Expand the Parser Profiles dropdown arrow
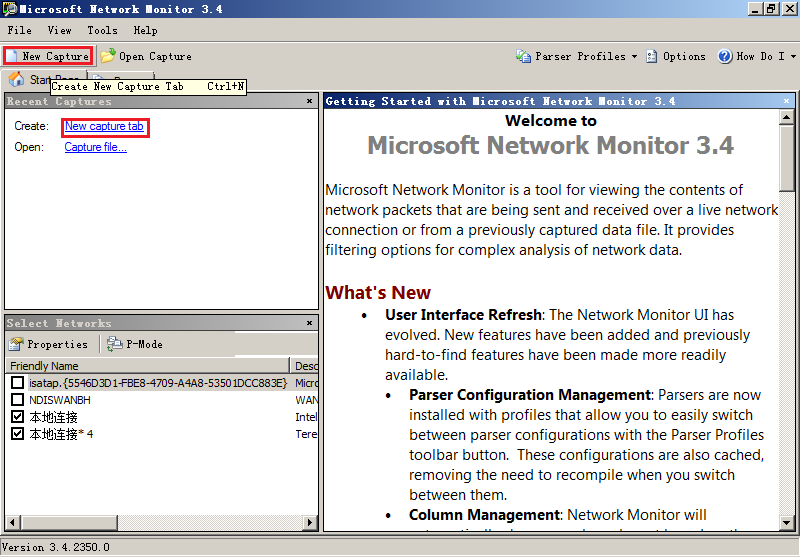 coord(634,56)
